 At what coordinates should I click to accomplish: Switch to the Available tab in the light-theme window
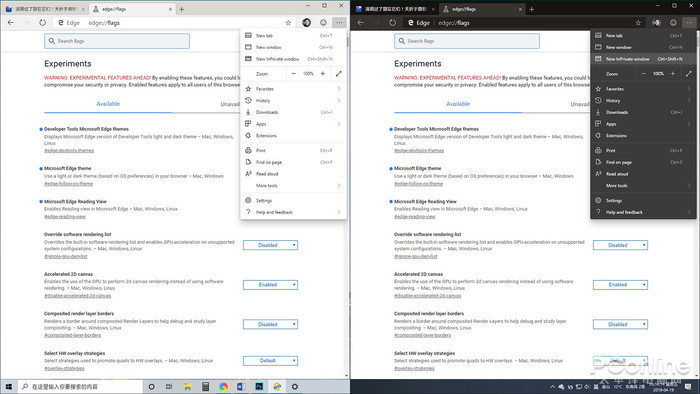click(108, 104)
